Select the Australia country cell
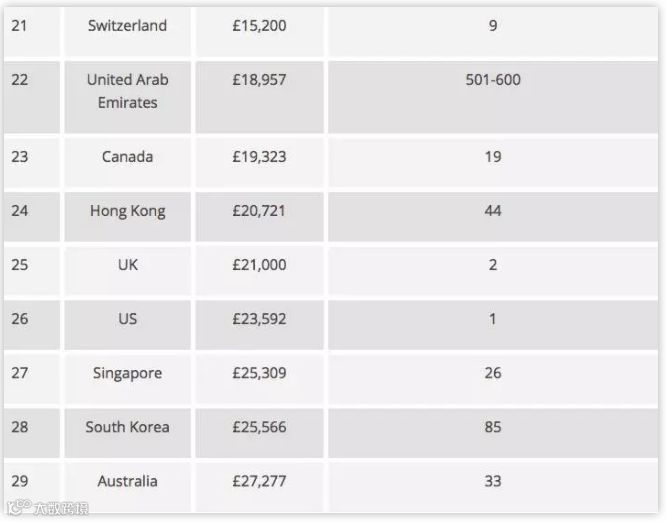Viewport: 666px width, 522px height. pos(127,487)
